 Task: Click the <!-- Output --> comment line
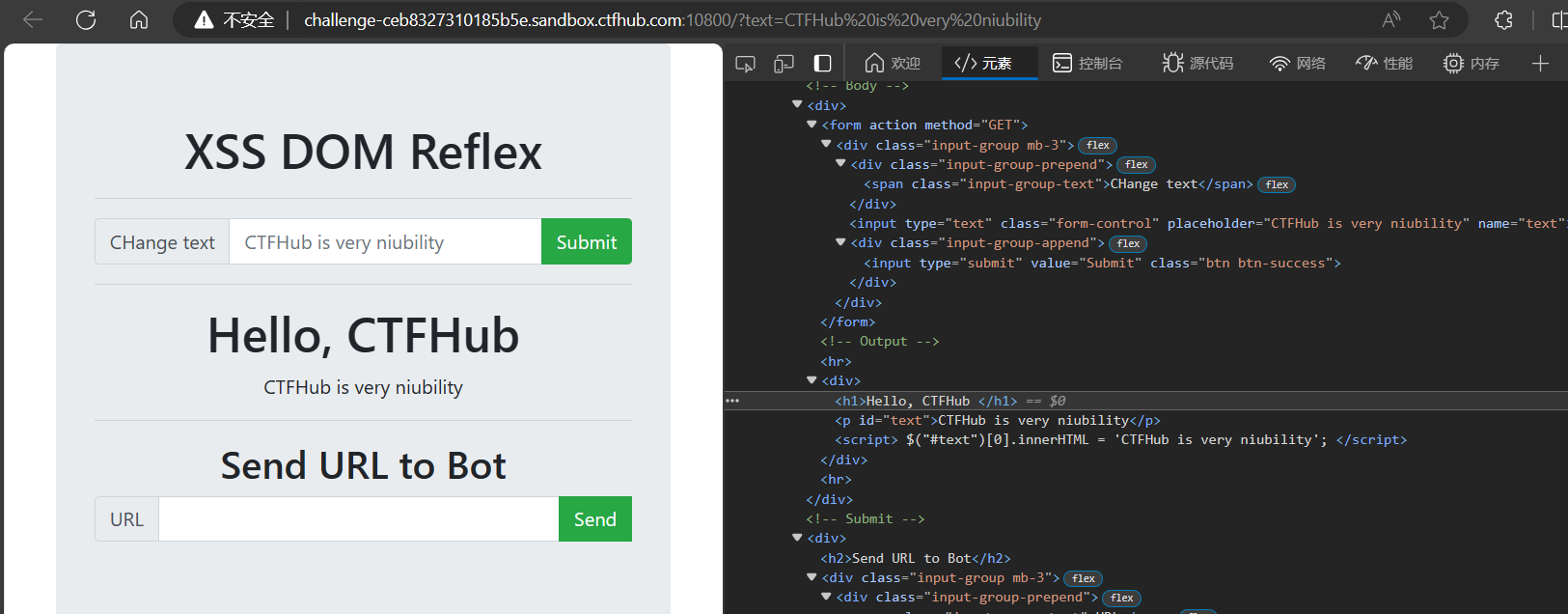(880, 341)
